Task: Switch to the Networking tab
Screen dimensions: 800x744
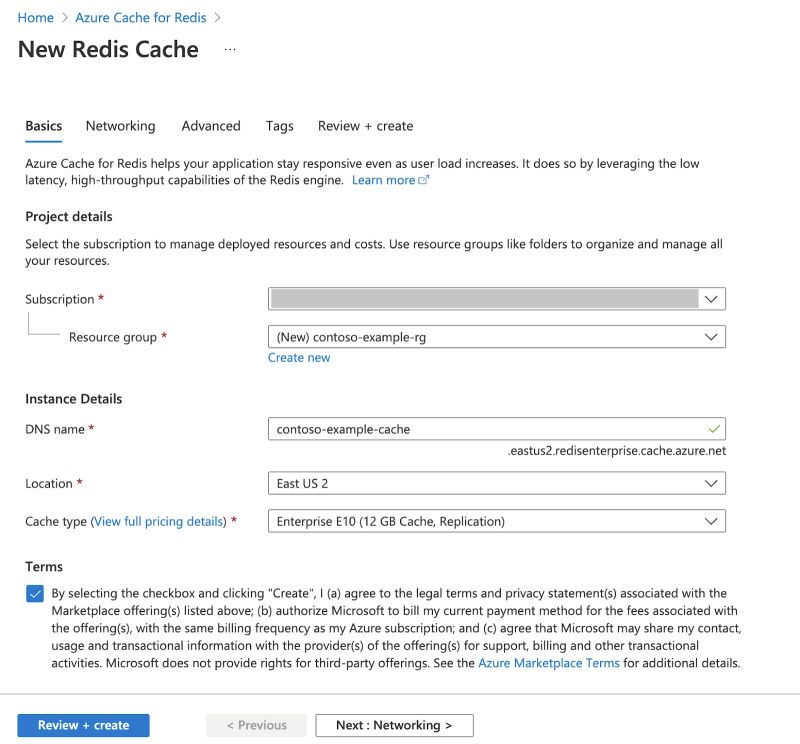Action: point(120,125)
